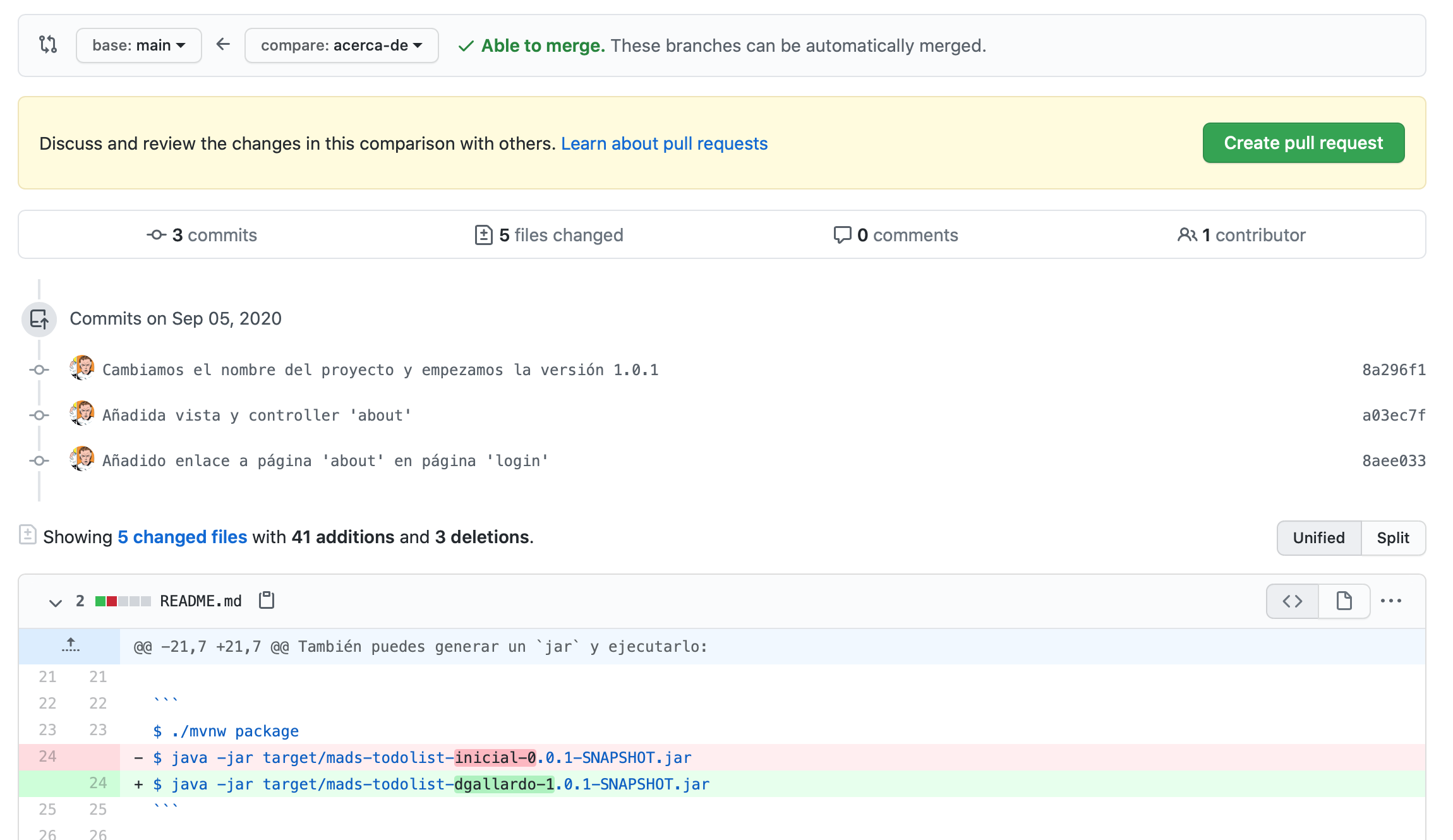Click the people icon beside 1 contributor
This screenshot has height=840, width=1453.
point(1187,235)
